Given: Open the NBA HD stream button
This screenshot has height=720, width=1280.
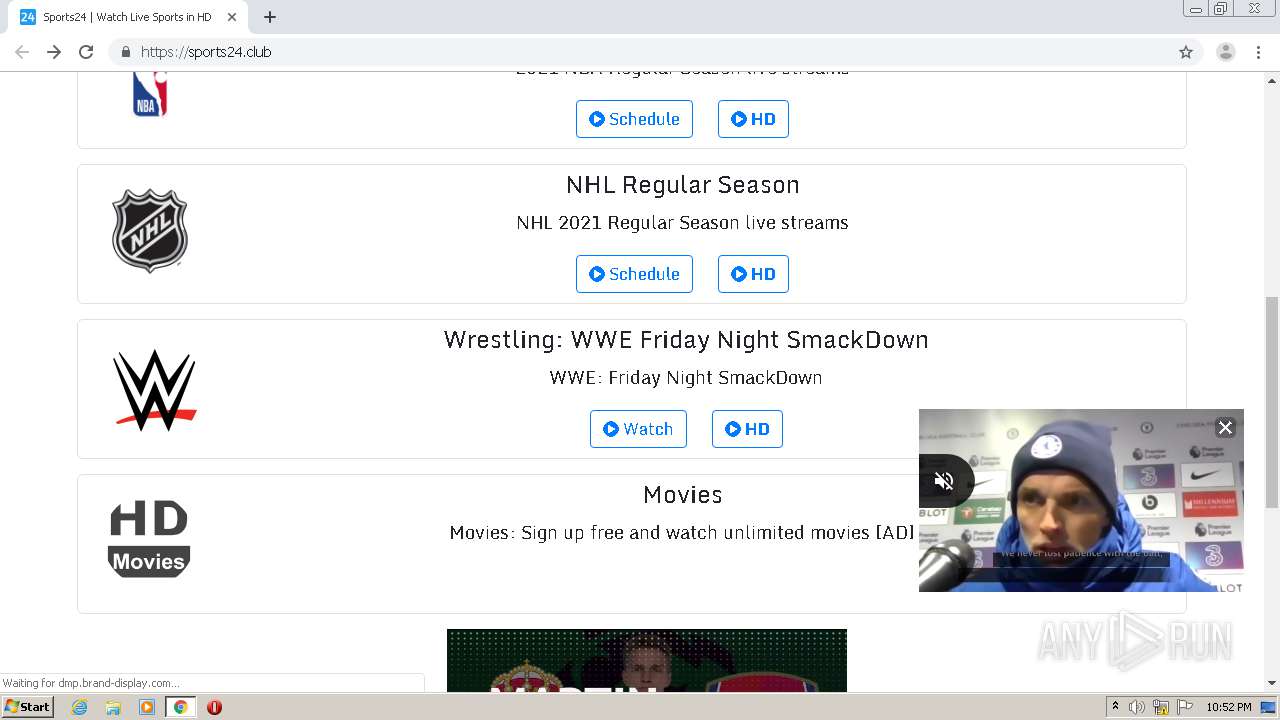Looking at the screenshot, I should pos(753,119).
